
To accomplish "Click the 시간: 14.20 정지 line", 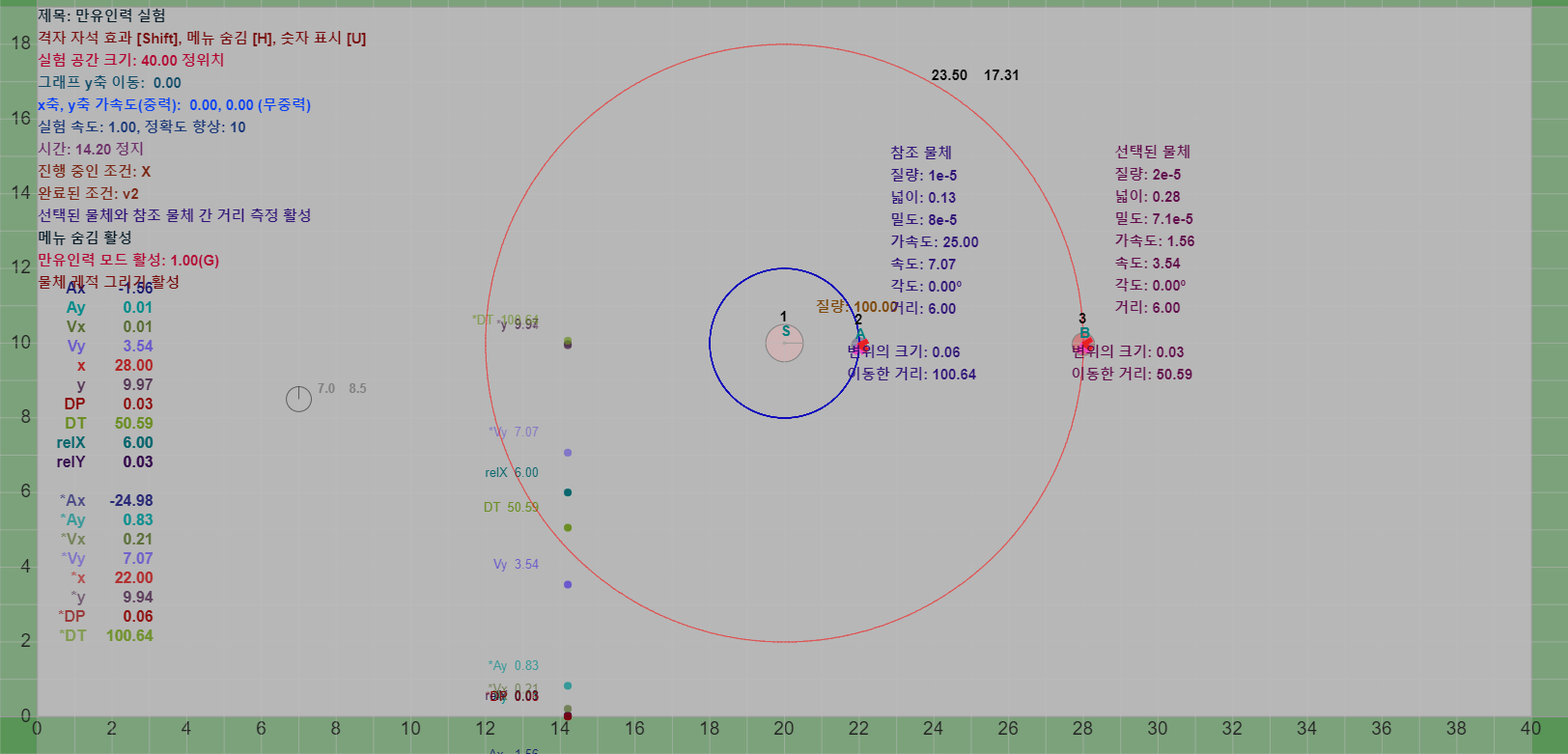I will (x=91, y=149).
